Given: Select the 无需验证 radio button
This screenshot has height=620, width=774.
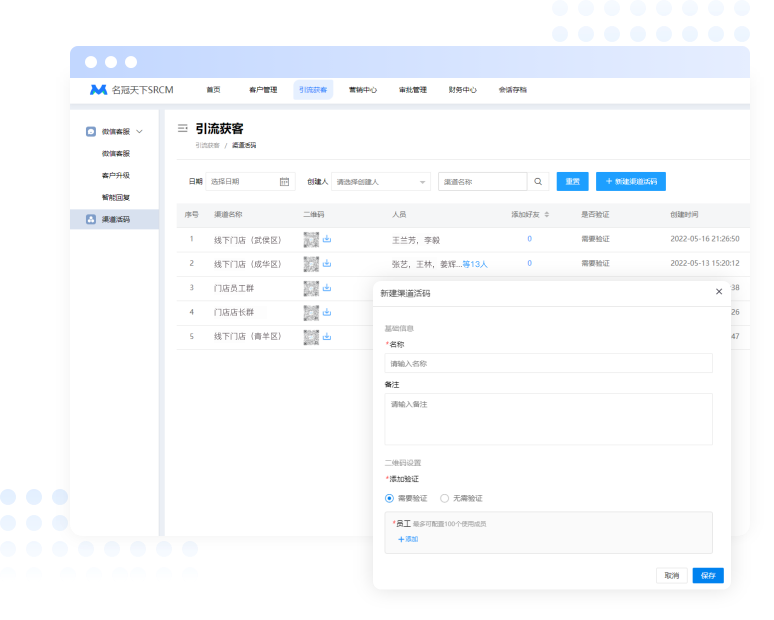Looking at the screenshot, I should coord(445,498).
